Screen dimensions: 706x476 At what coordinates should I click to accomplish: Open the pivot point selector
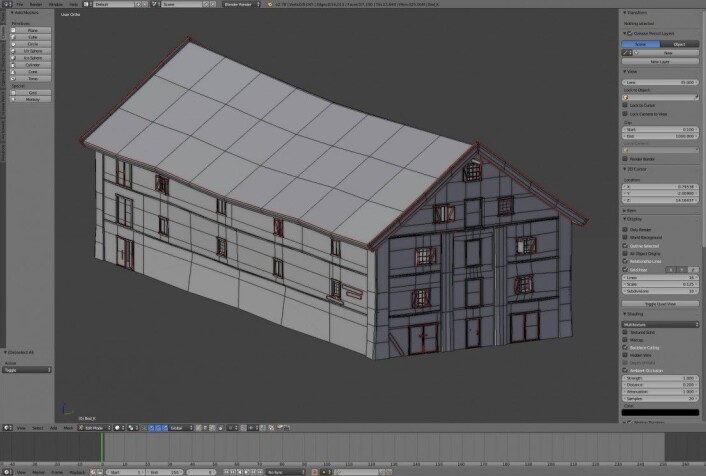point(133,428)
